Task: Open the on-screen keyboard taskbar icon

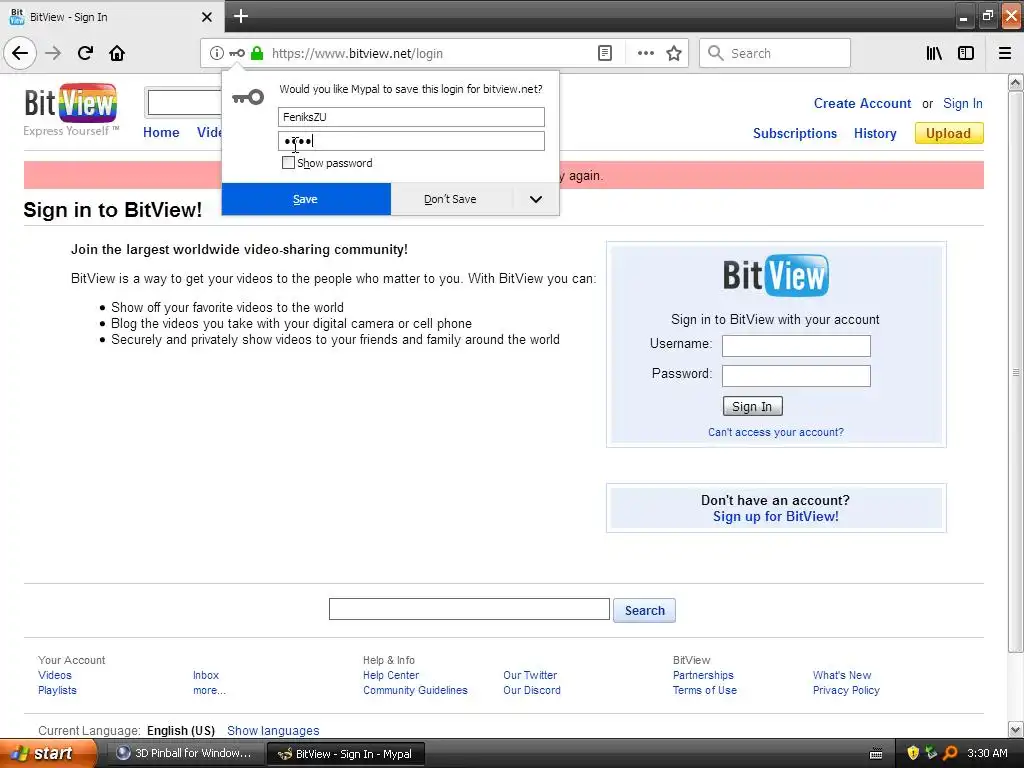Action: click(876, 754)
